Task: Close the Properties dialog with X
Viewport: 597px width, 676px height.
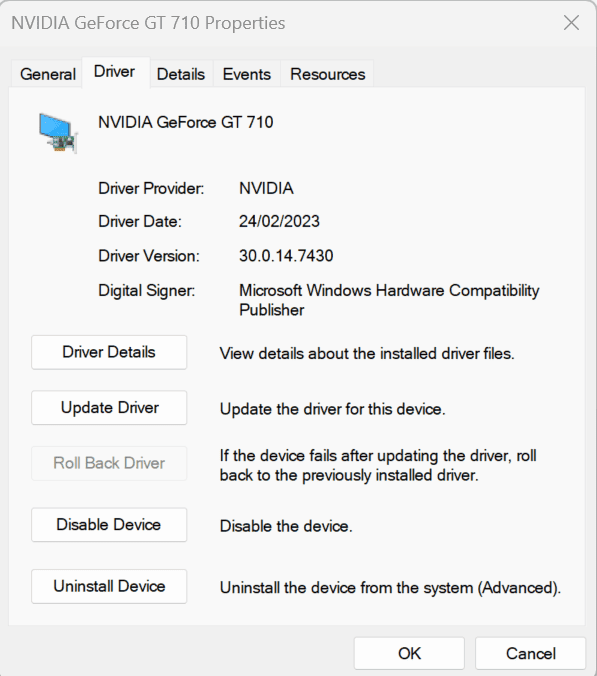Action: (x=571, y=22)
